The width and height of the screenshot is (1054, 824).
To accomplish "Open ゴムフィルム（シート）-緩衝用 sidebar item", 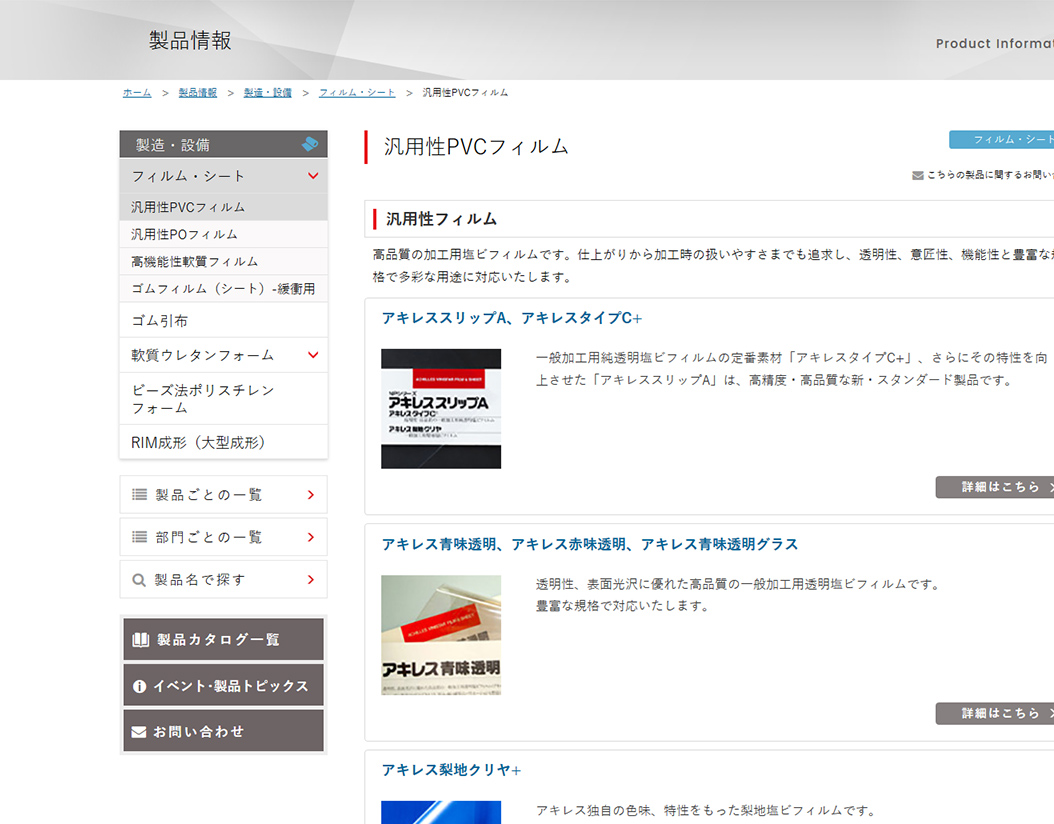I will pyautogui.click(x=223, y=288).
